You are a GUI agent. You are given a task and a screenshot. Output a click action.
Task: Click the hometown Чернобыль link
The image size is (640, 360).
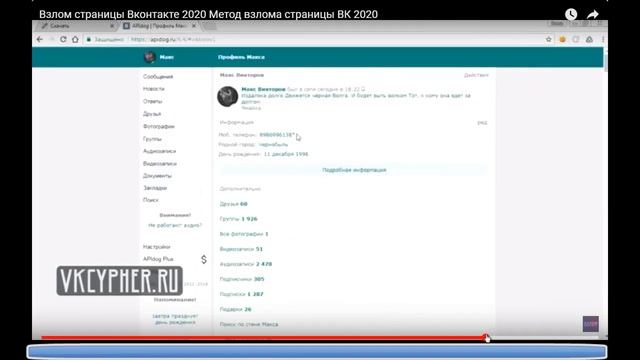[273, 144]
